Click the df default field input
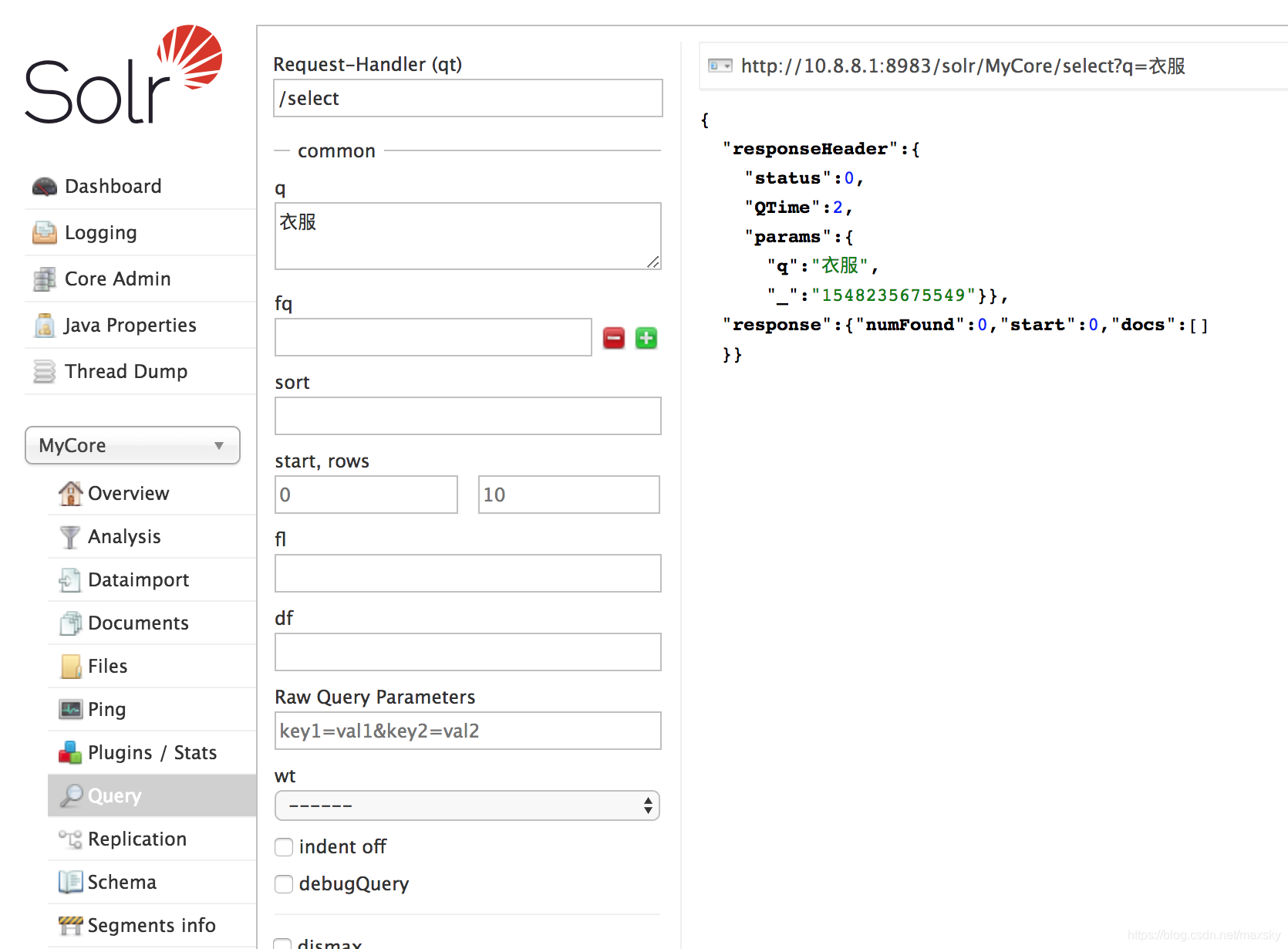 468,652
